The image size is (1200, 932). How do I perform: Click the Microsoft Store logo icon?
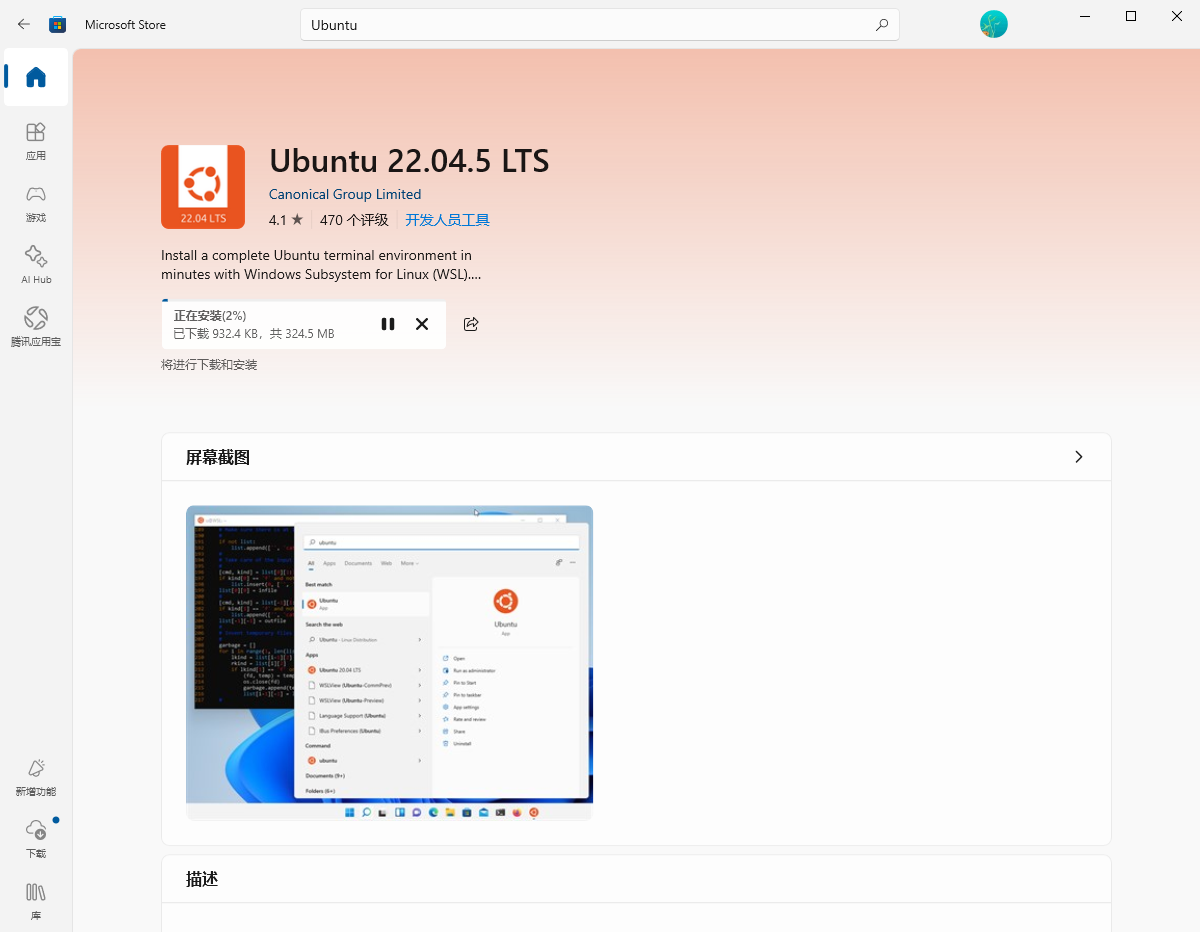[58, 24]
